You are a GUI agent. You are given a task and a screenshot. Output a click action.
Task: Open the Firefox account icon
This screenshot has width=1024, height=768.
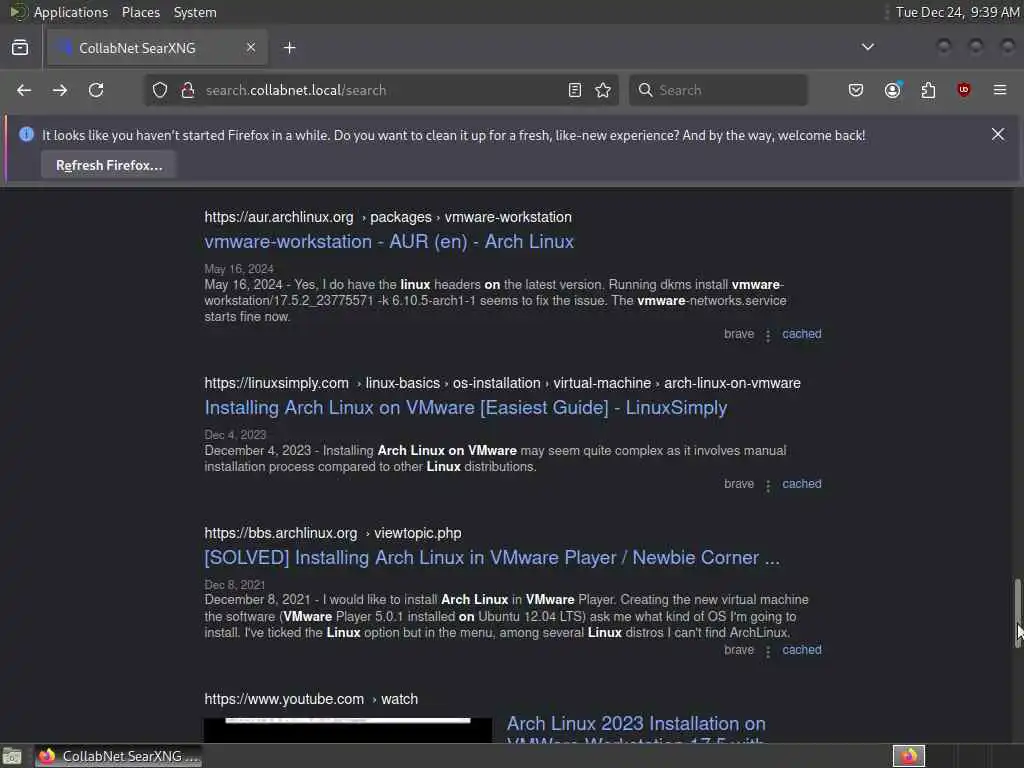pos(893,90)
